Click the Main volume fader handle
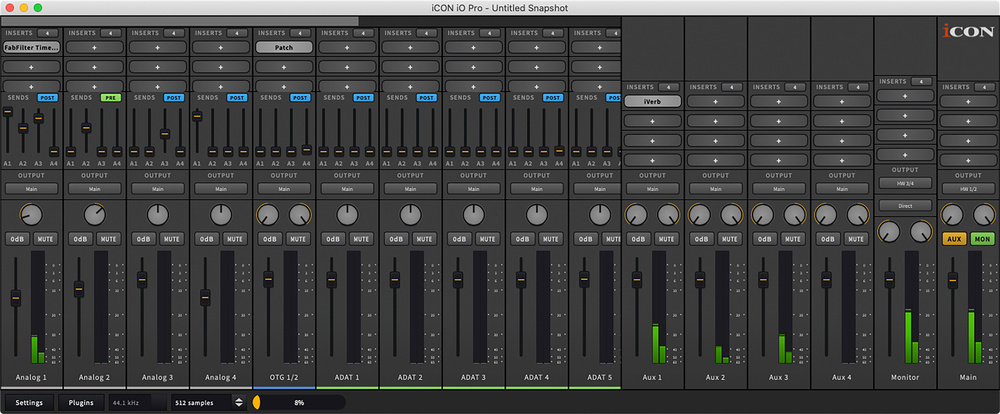Image resolution: width=1000 pixels, height=414 pixels. tap(953, 279)
